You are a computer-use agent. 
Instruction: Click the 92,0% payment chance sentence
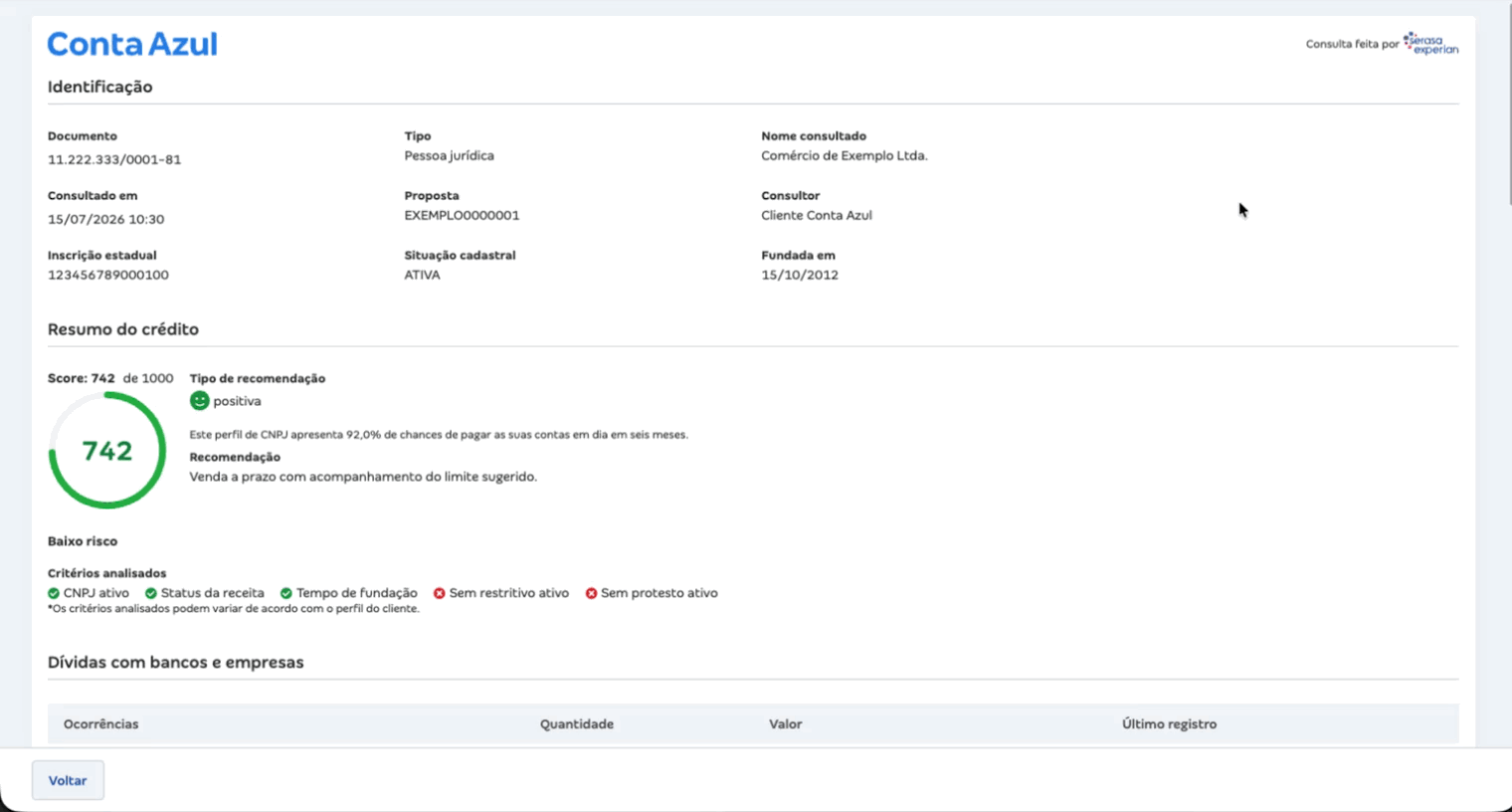(x=439, y=435)
